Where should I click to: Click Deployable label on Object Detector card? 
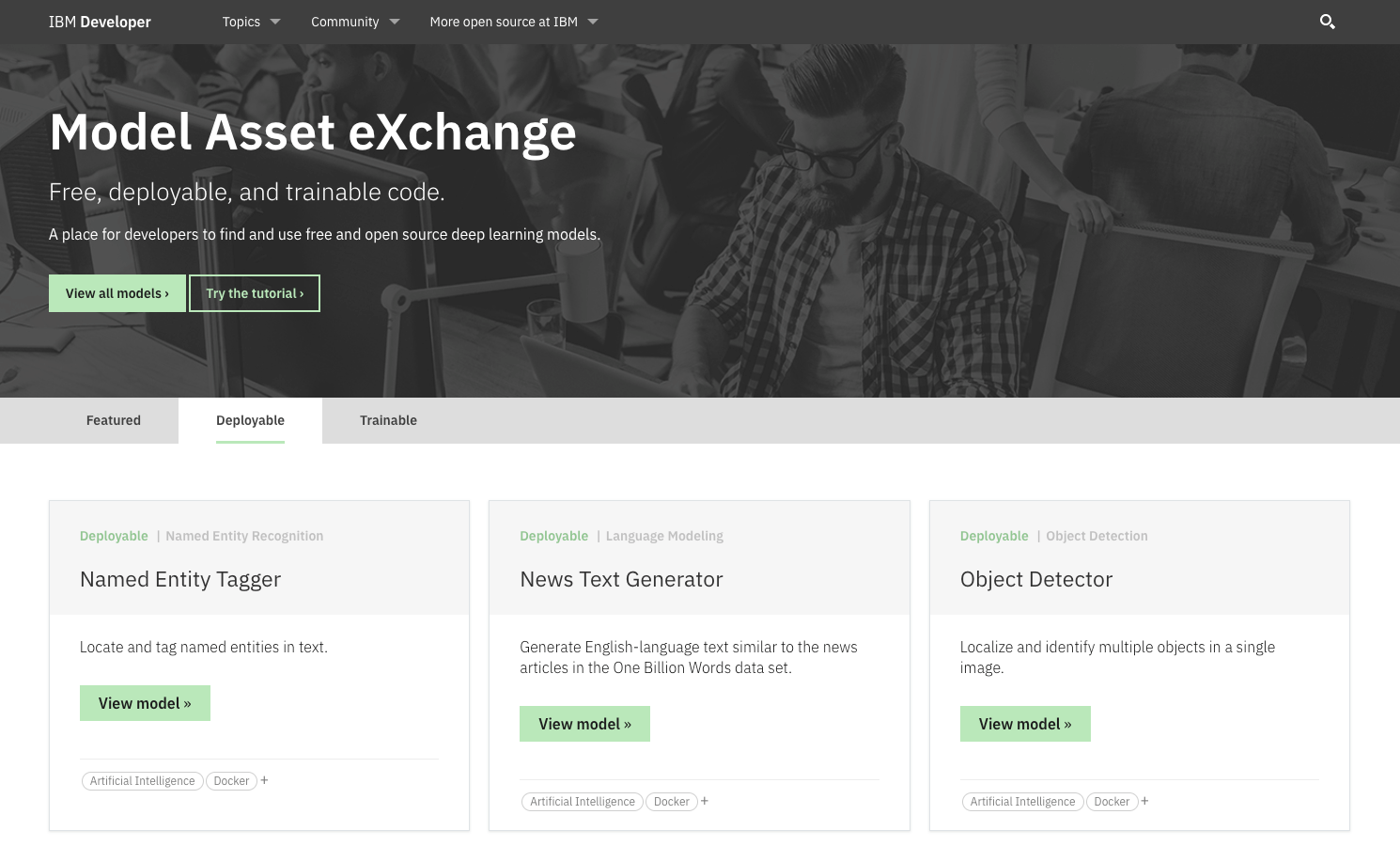coord(994,536)
